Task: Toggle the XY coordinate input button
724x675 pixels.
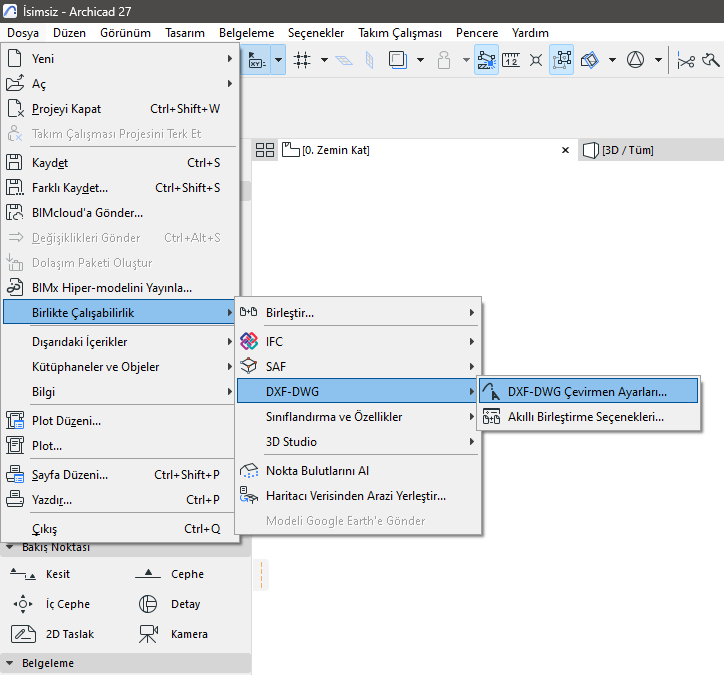Action: tap(256, 60)
